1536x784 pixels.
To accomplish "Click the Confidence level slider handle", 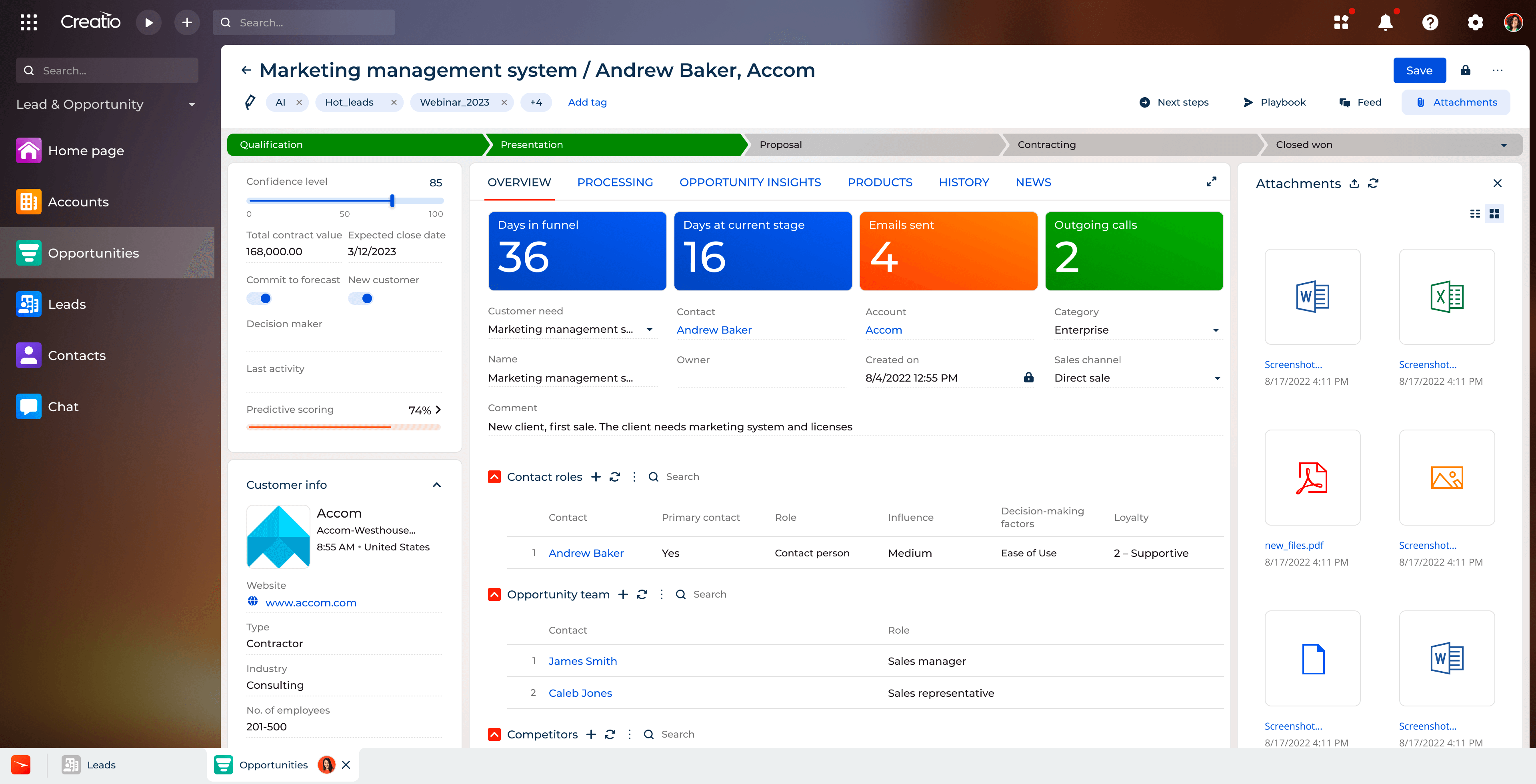I will pyautogui.click(x=392, y=201).
